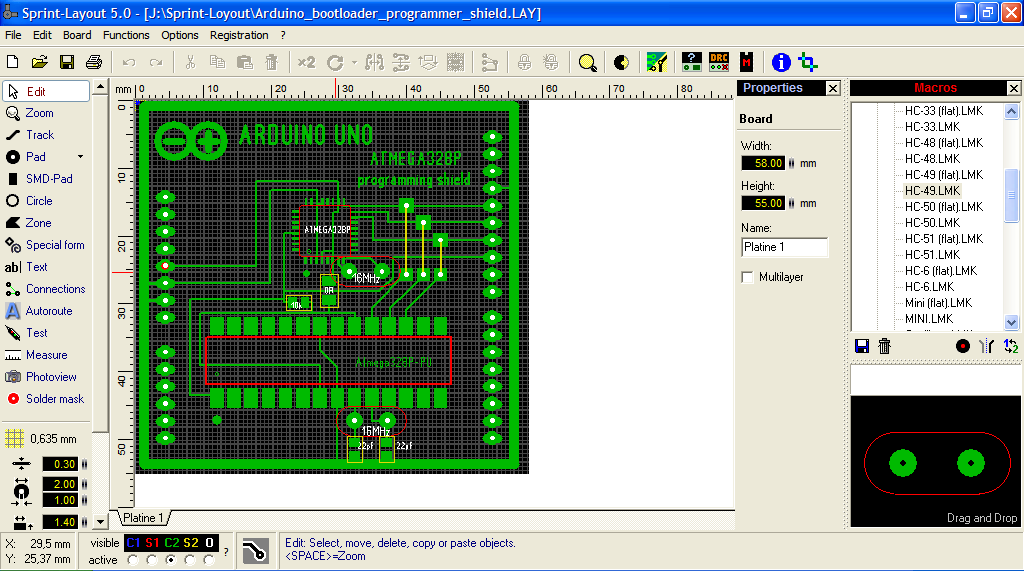Click the yellow grid size icon
Viewport: 1026px width, 571px height.
(x=14, y=439)
